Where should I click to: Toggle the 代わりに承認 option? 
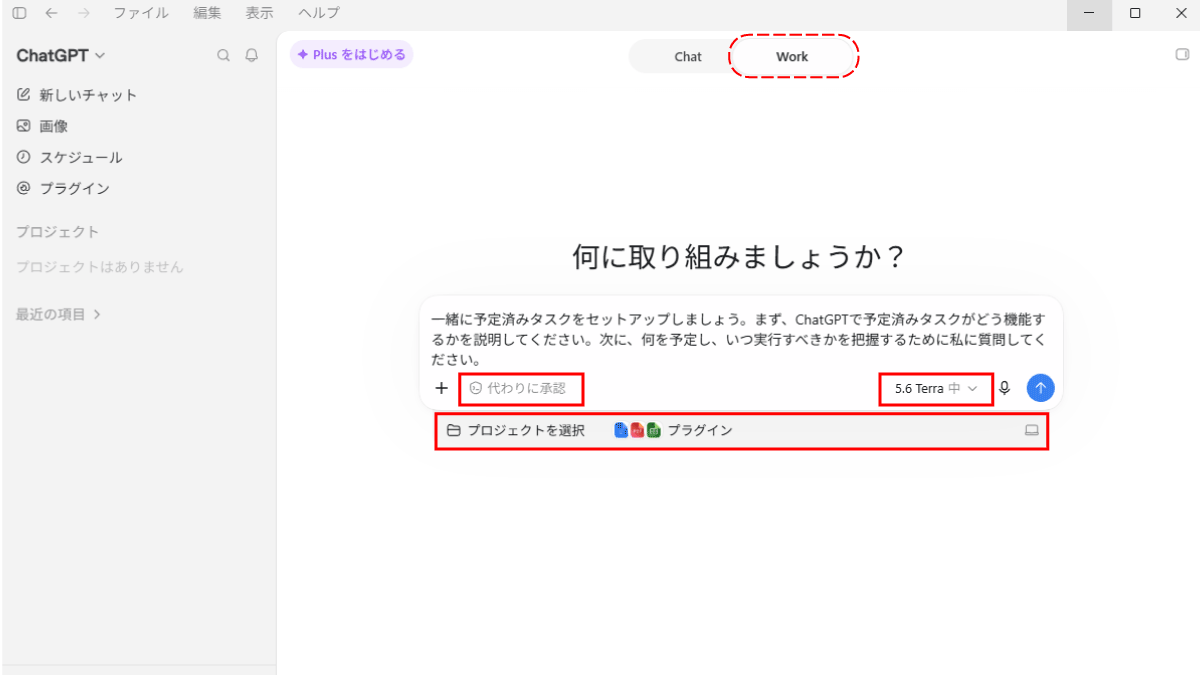click(518, 388)
